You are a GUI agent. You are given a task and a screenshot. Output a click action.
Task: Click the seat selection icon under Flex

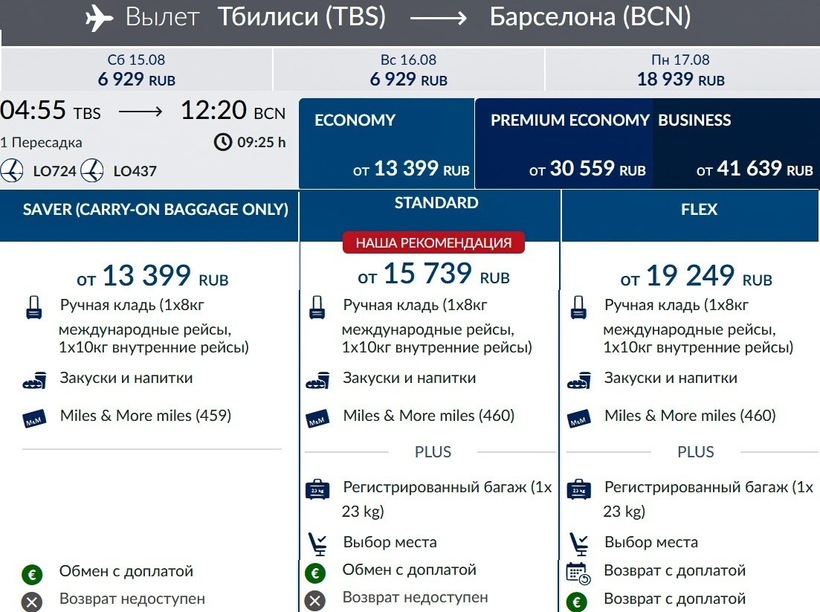point(579,543)
